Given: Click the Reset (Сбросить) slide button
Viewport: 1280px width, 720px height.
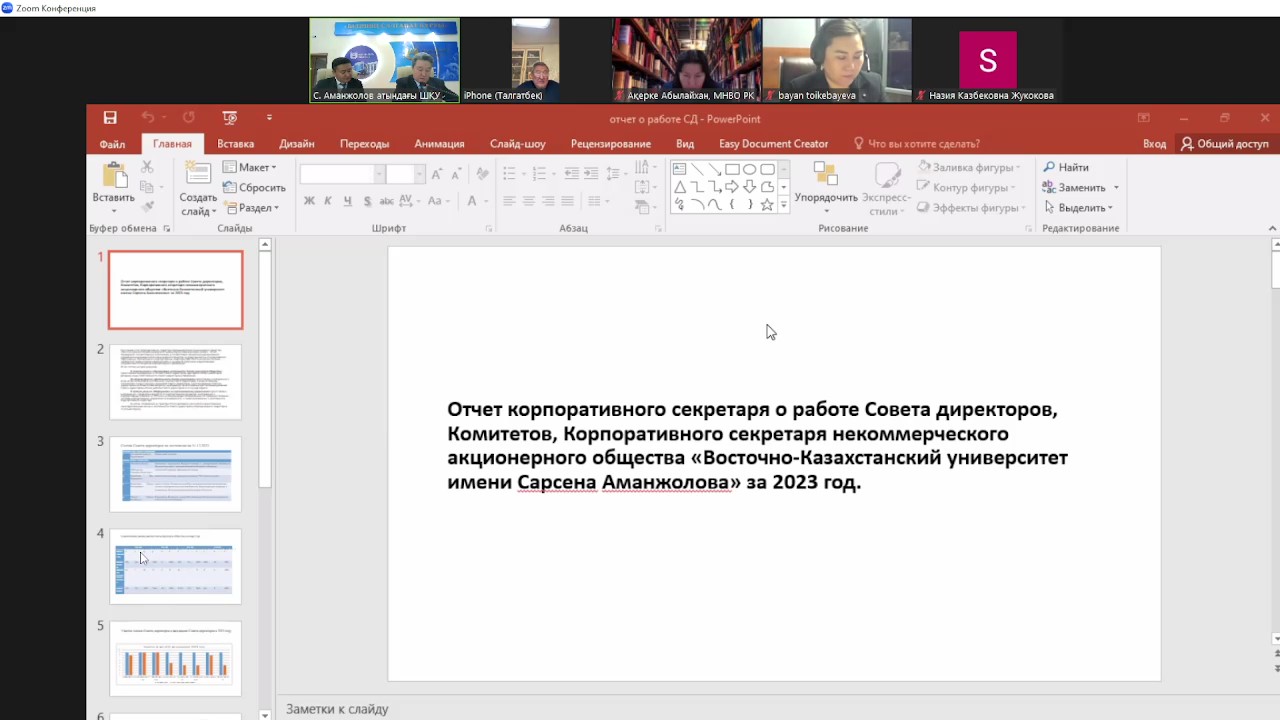Looking at the screenshot, I should pyautogui.click(x=255, y=188).
